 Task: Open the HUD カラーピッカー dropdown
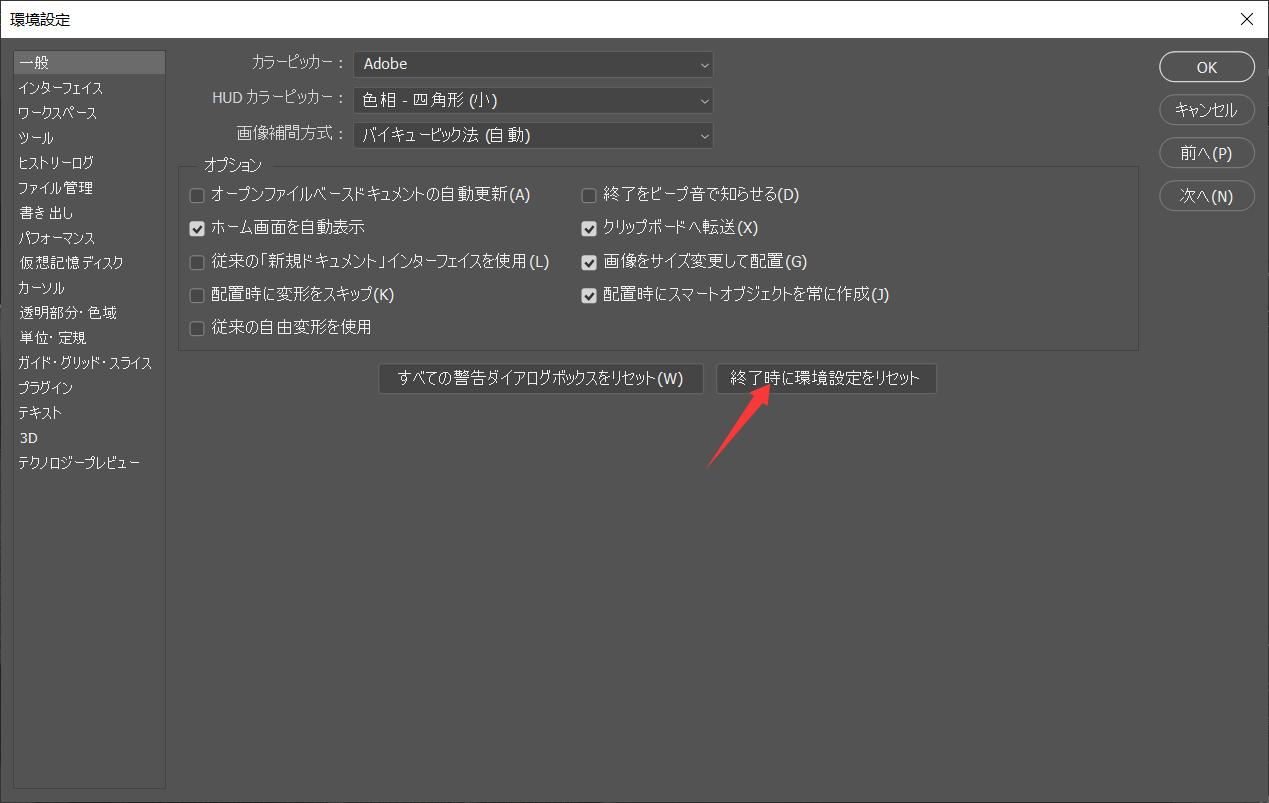tap(533, 100)
